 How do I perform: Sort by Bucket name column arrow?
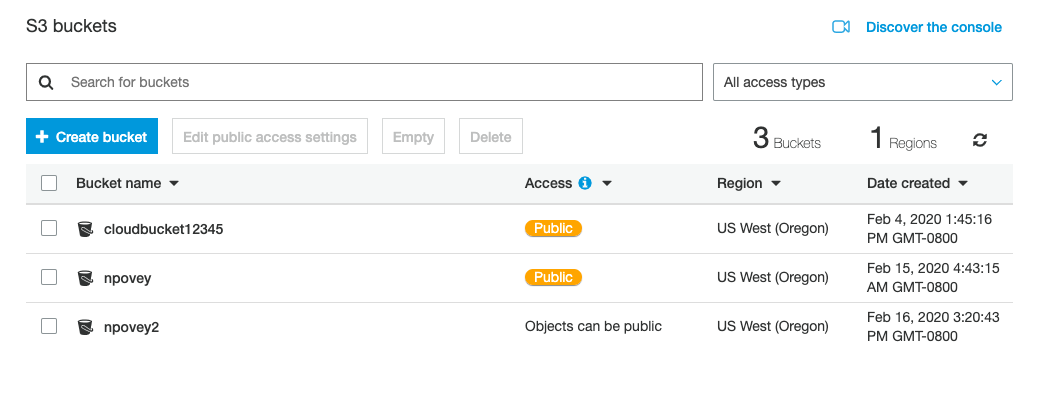point(174,183)
